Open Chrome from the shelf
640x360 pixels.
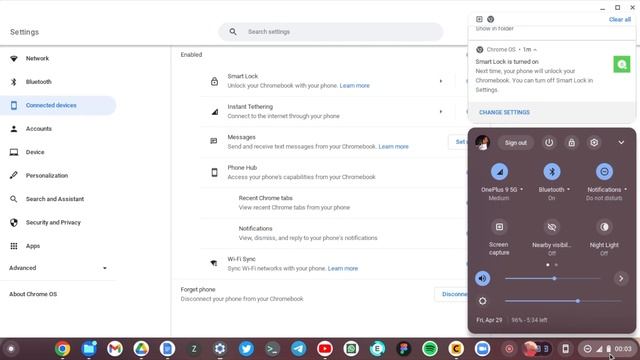[x=62, y=349]
